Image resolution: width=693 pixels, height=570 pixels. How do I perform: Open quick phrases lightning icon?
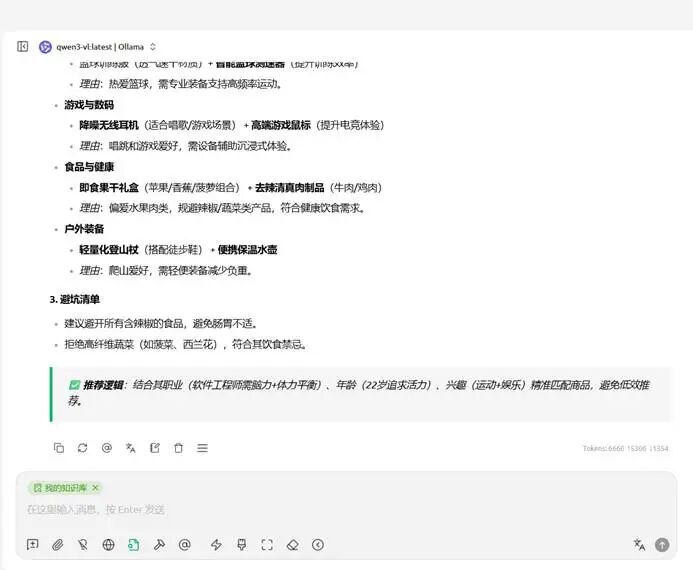tap(216, 545)
